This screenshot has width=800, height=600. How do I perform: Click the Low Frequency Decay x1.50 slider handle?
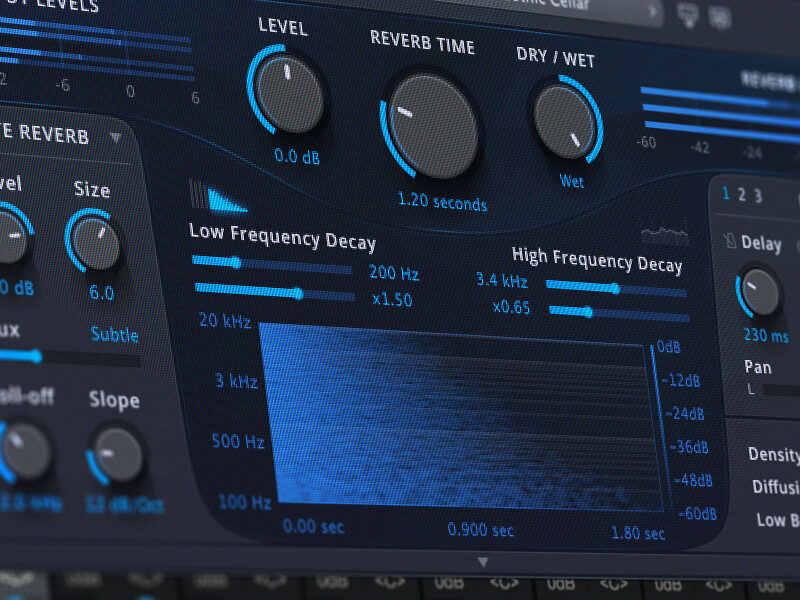[x=299, y=293]
